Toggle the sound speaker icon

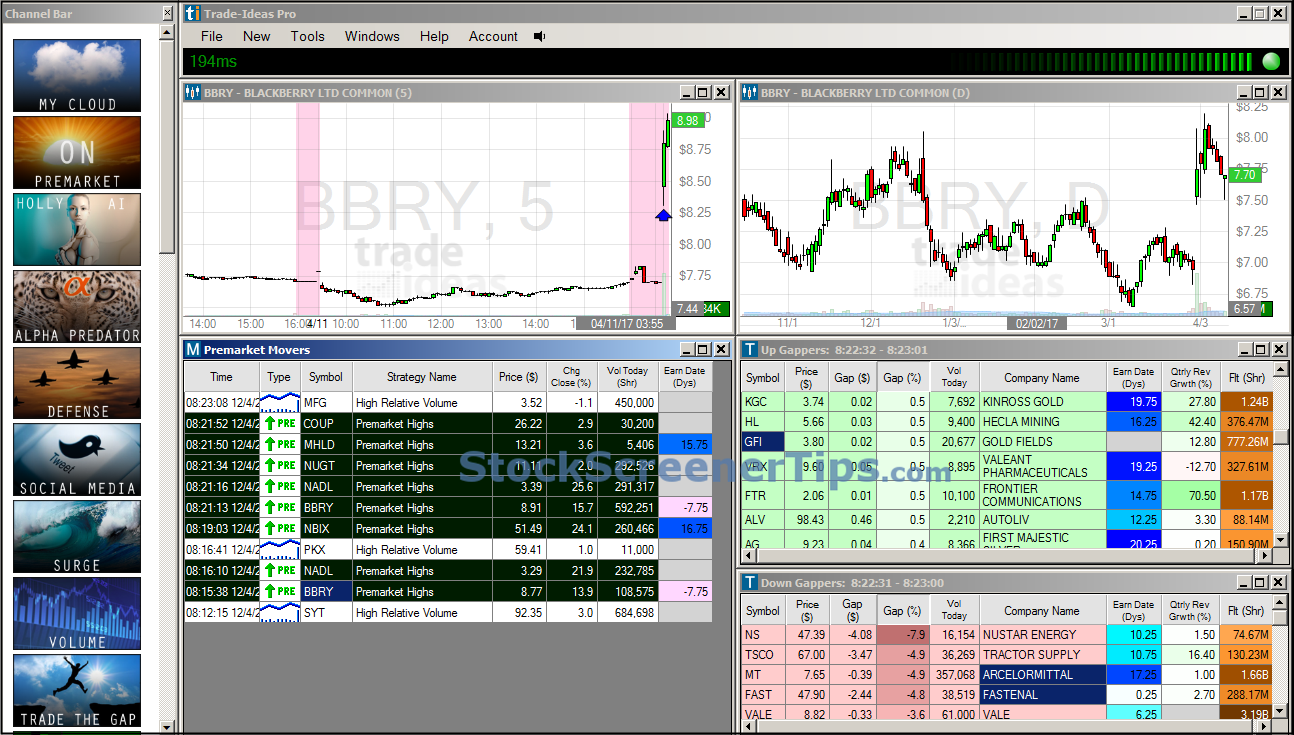540,36
